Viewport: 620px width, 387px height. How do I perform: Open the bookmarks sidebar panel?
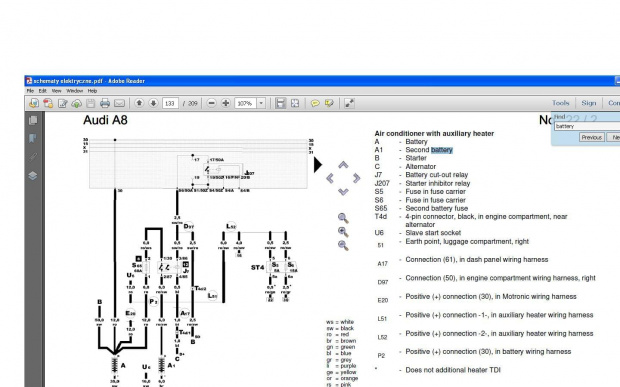(x=33, y=138)
